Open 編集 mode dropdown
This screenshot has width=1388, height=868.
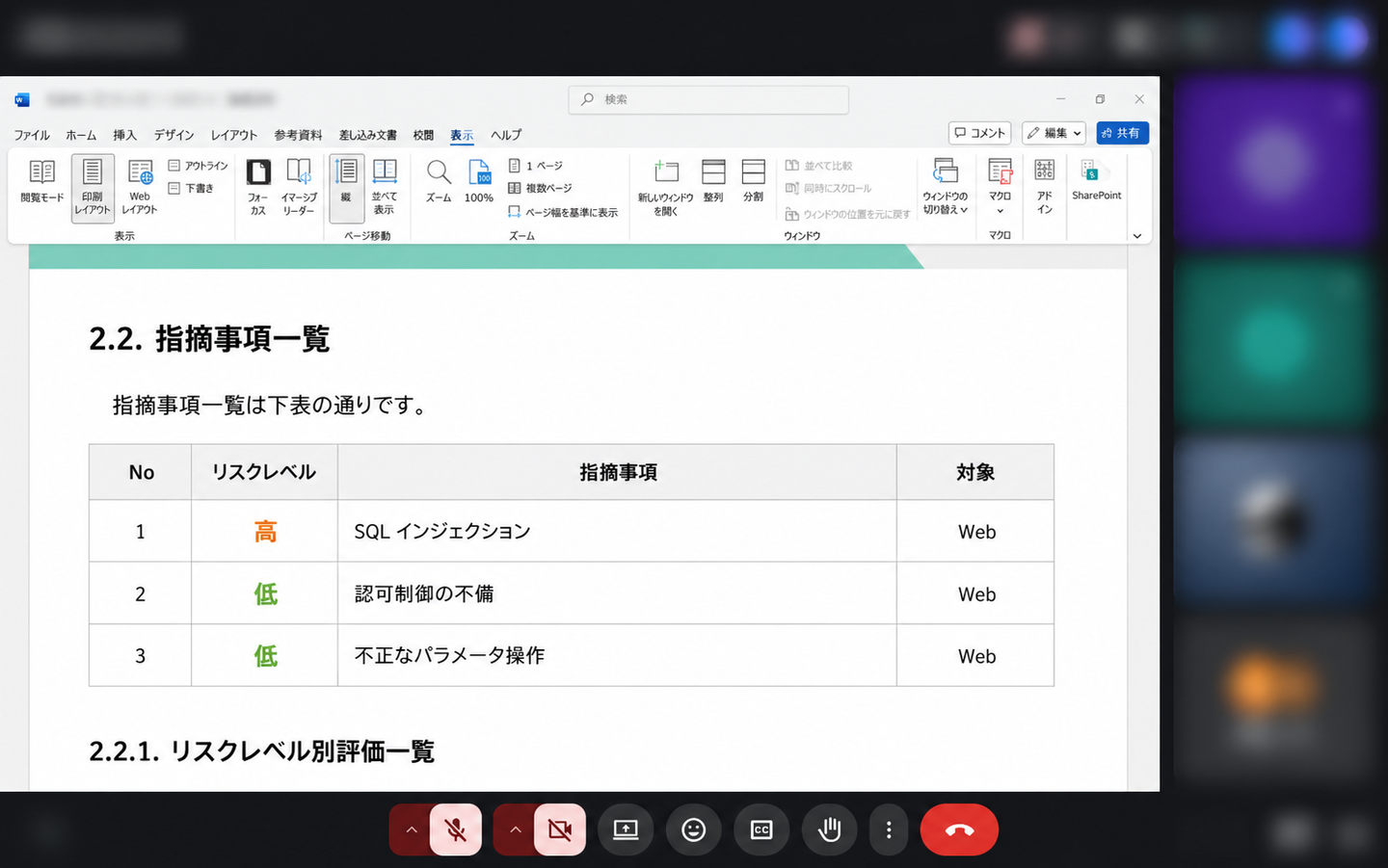pyautogui.click(x=1054, y=133)
